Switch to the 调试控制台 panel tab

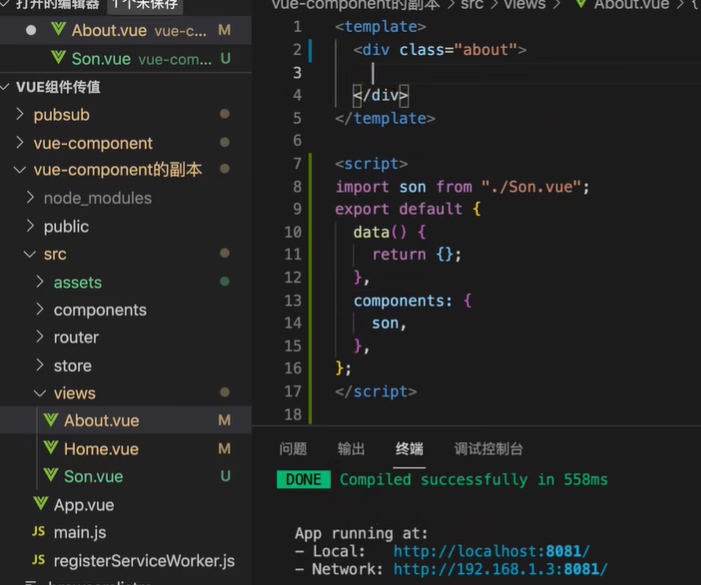point(489,449)
